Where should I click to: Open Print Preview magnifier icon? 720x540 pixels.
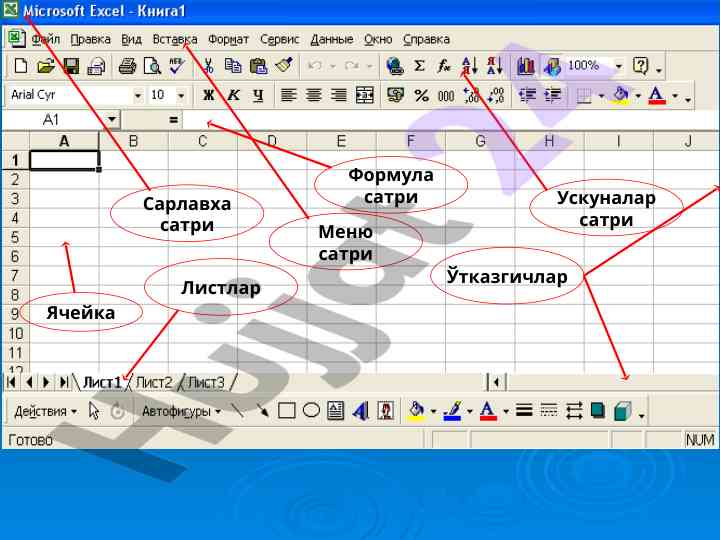coord(152,66)
